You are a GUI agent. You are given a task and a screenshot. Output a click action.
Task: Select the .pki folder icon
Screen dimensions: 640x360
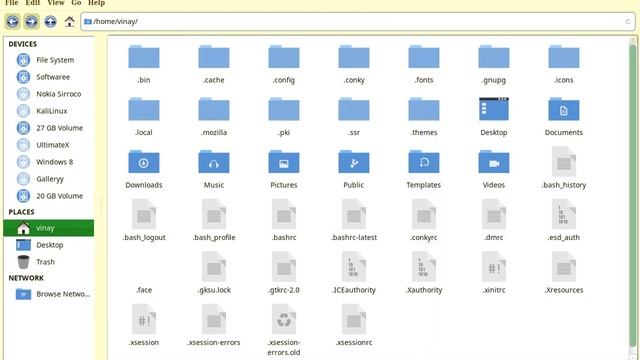tap(284, 109)
